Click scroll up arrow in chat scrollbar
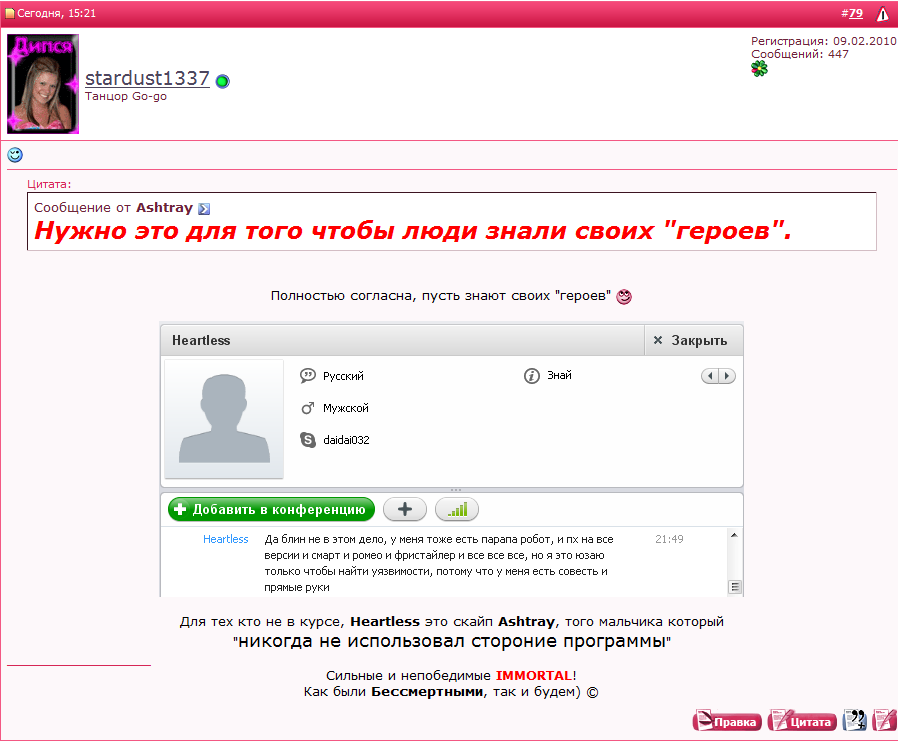This screenshot has height=741, width=898. [734, 535]
